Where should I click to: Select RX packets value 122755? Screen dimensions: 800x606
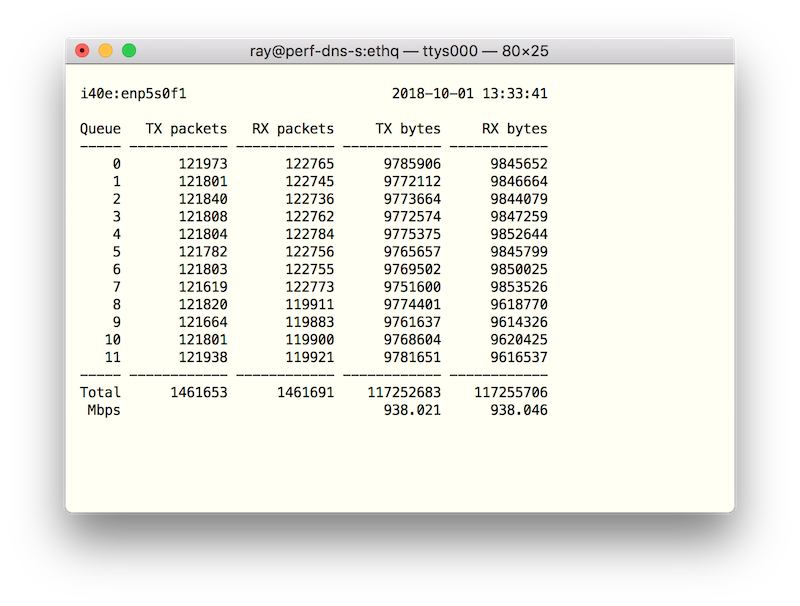click(310, 269)
